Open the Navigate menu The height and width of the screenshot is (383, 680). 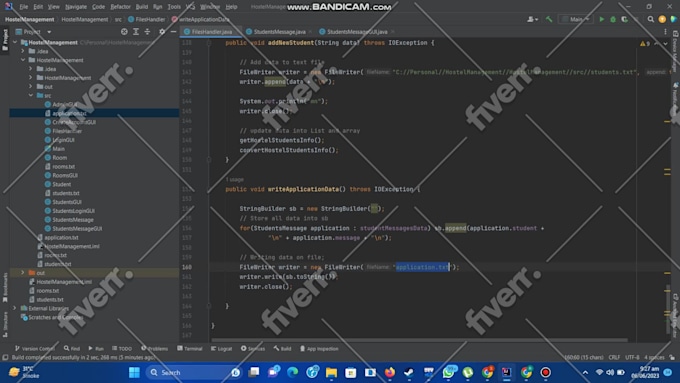76,7
